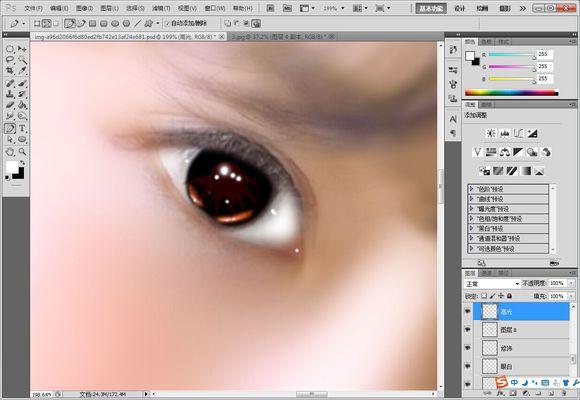Expand the "黑白" presets group
This screenshot has width=580, height=400.
(x=471, y=228)
